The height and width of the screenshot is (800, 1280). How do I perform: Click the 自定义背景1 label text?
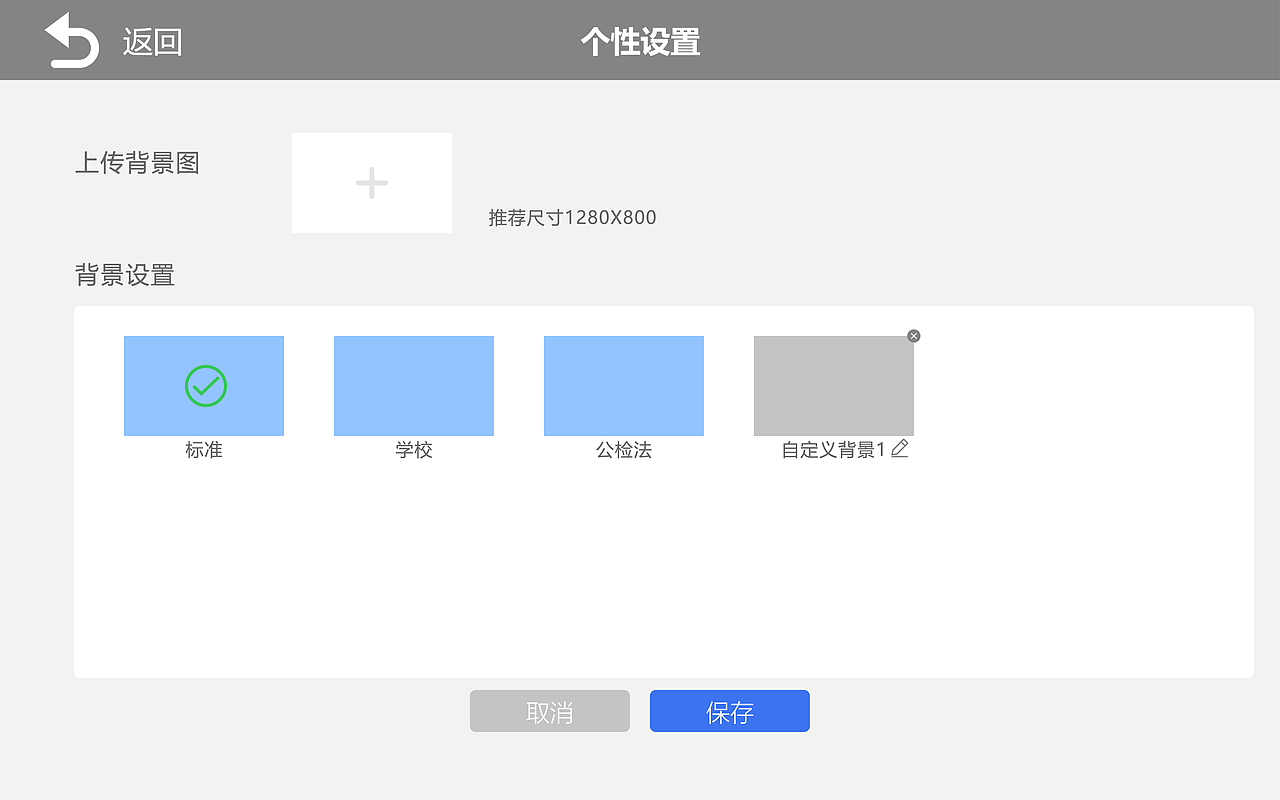[x=832, y=450]
